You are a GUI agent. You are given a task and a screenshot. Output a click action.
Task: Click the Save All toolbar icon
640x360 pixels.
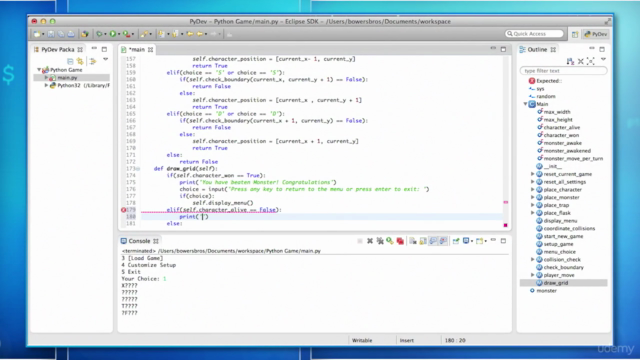(61, 34)
